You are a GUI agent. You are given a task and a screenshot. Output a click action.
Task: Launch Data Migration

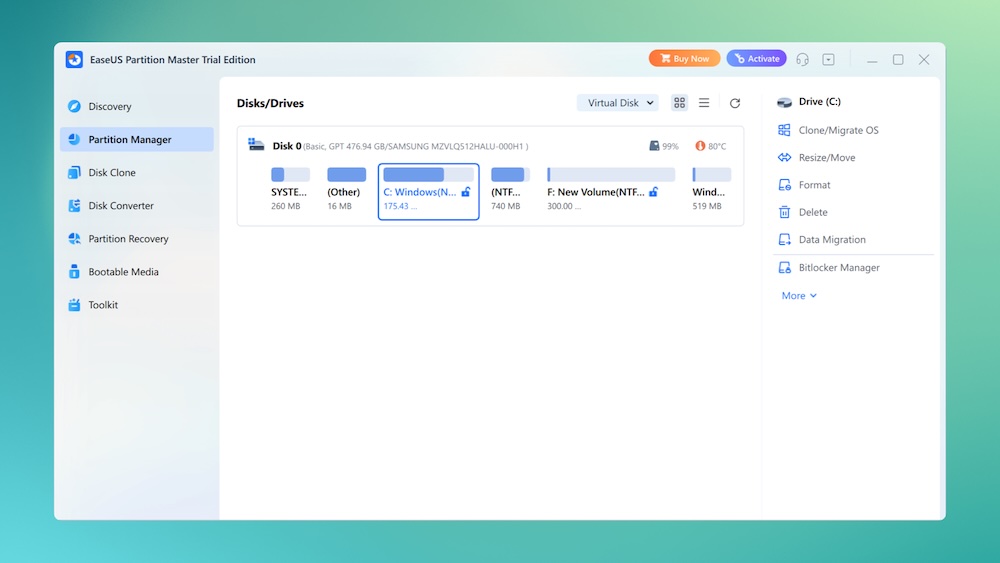pos(831,240)
